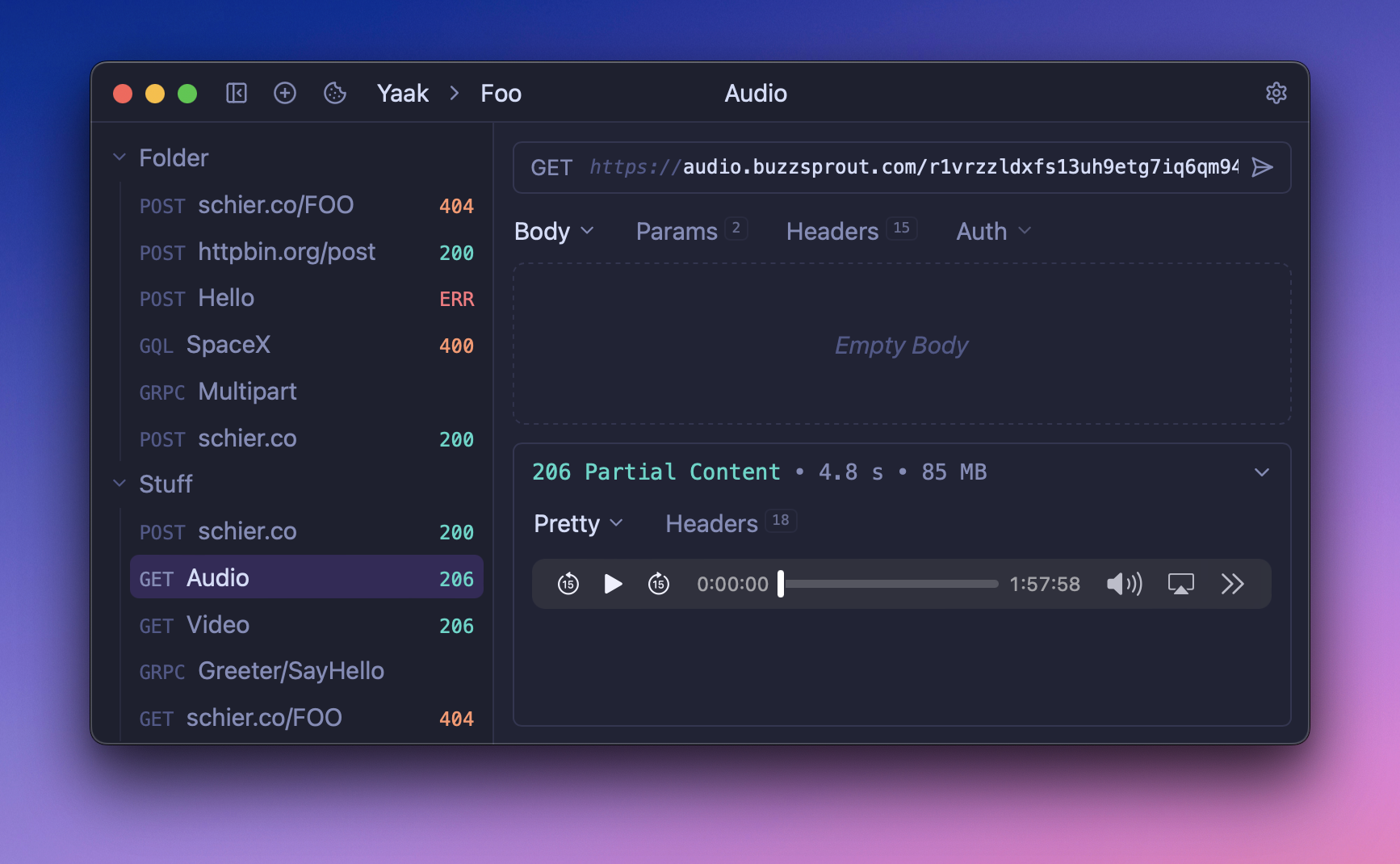
Task: Minimize window with yellow traffic light
Action: coord(155,94)
